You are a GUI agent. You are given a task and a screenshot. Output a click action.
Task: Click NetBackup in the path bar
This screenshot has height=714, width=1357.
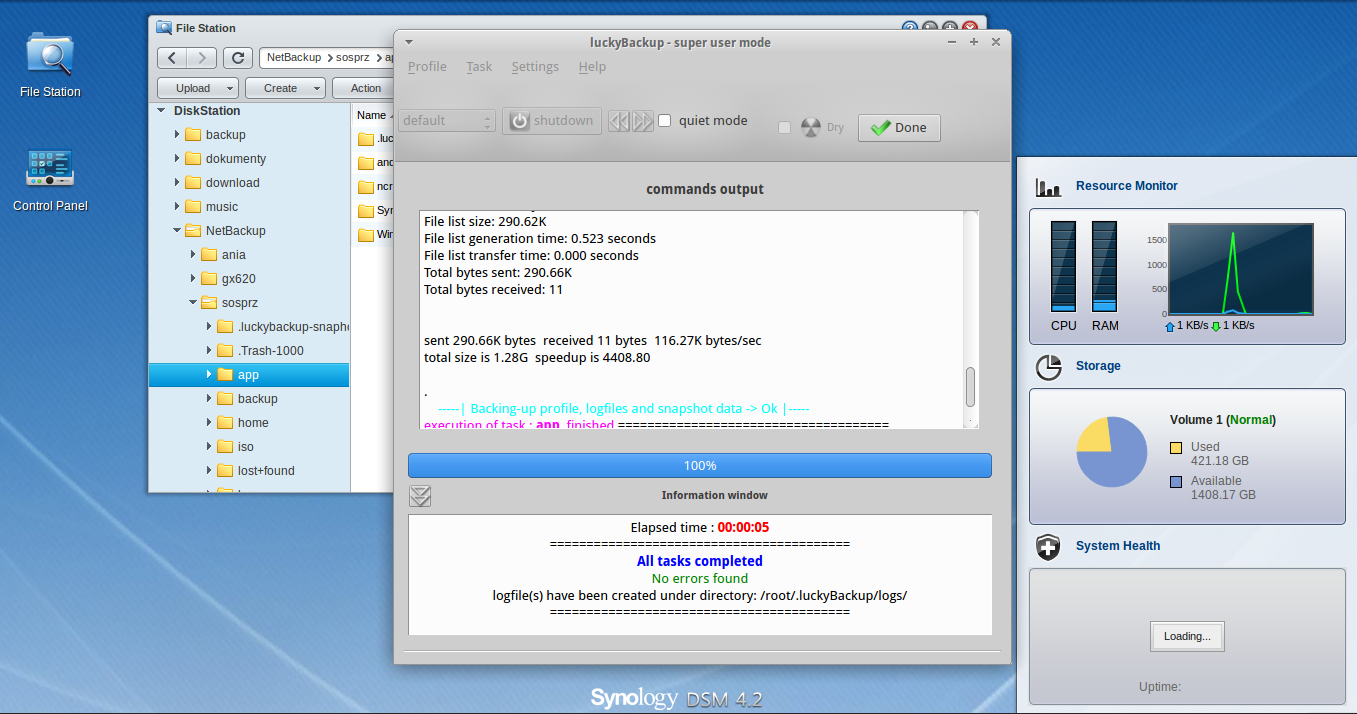294,58
